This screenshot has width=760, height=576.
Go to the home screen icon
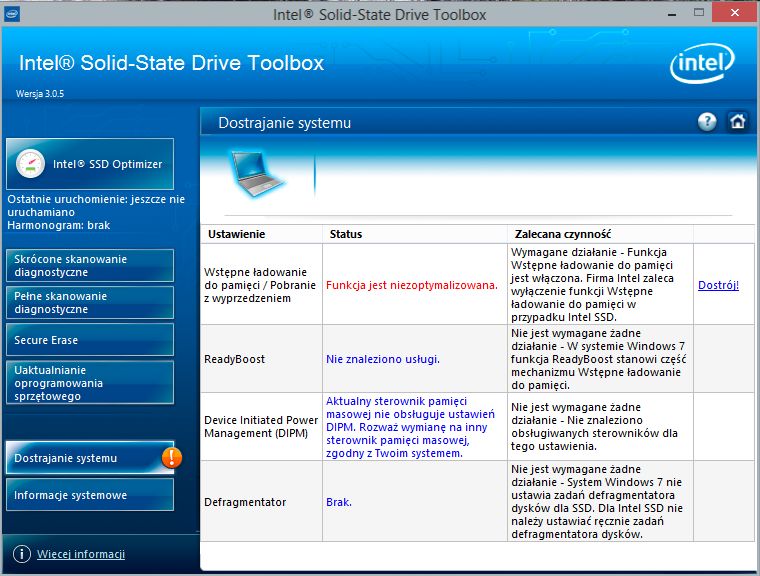pos(737,121)
